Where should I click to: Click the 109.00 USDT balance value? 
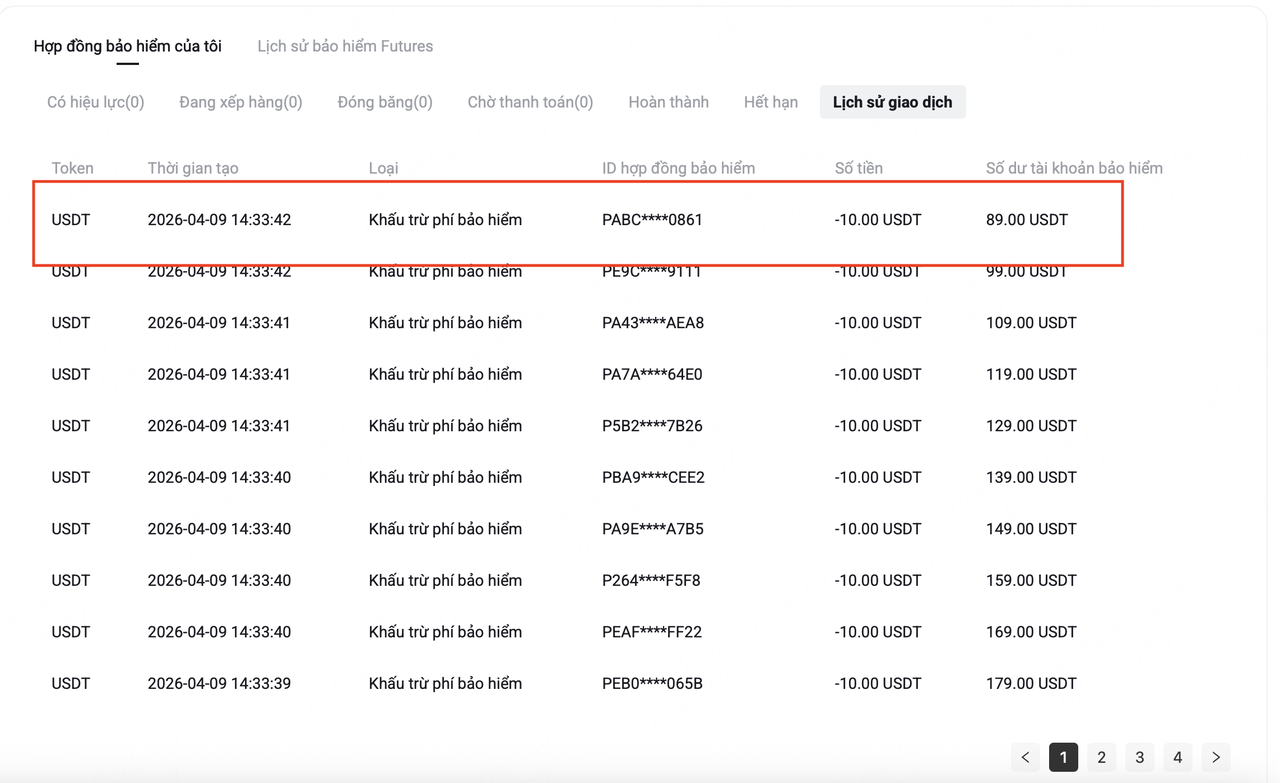tap(1031, 323)
